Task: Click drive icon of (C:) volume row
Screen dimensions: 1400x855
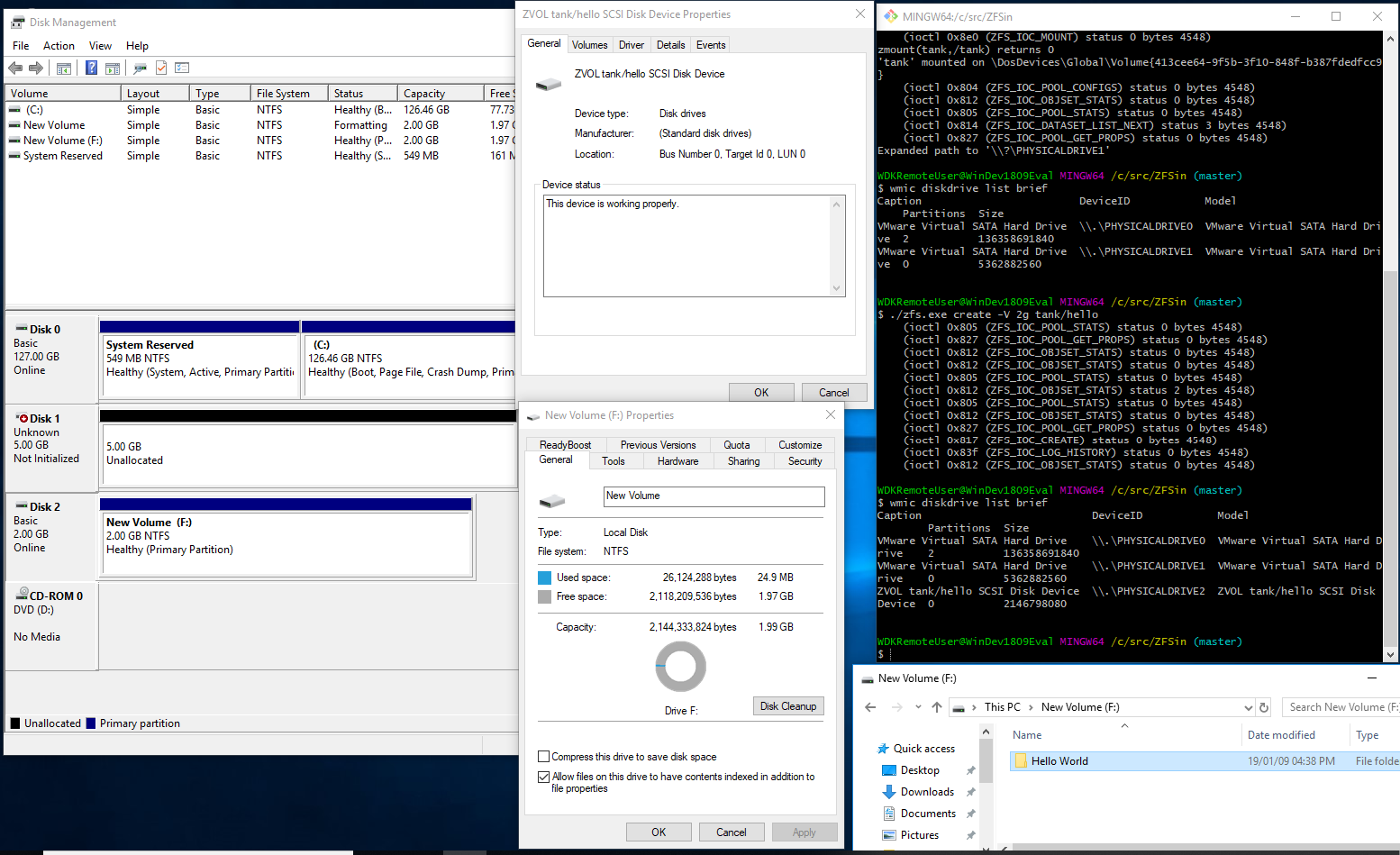Action: tap(14, 110)
